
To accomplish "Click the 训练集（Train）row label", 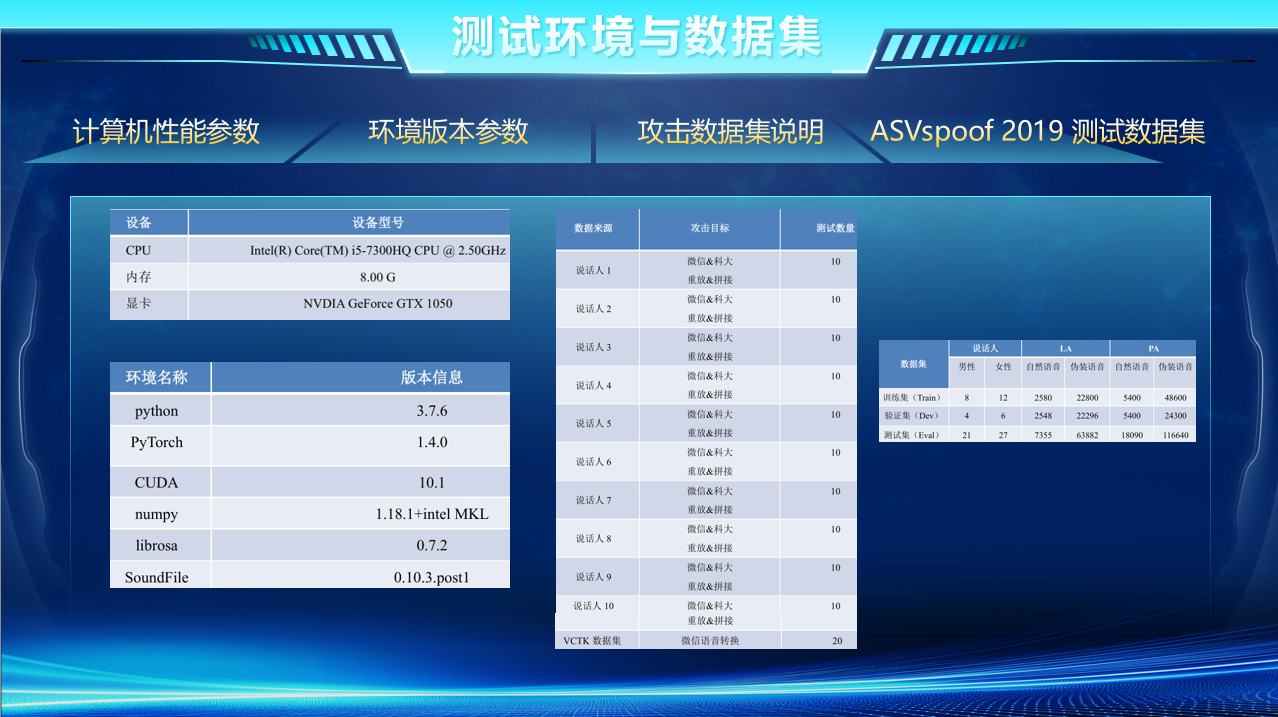I will (x=911, y=397).
